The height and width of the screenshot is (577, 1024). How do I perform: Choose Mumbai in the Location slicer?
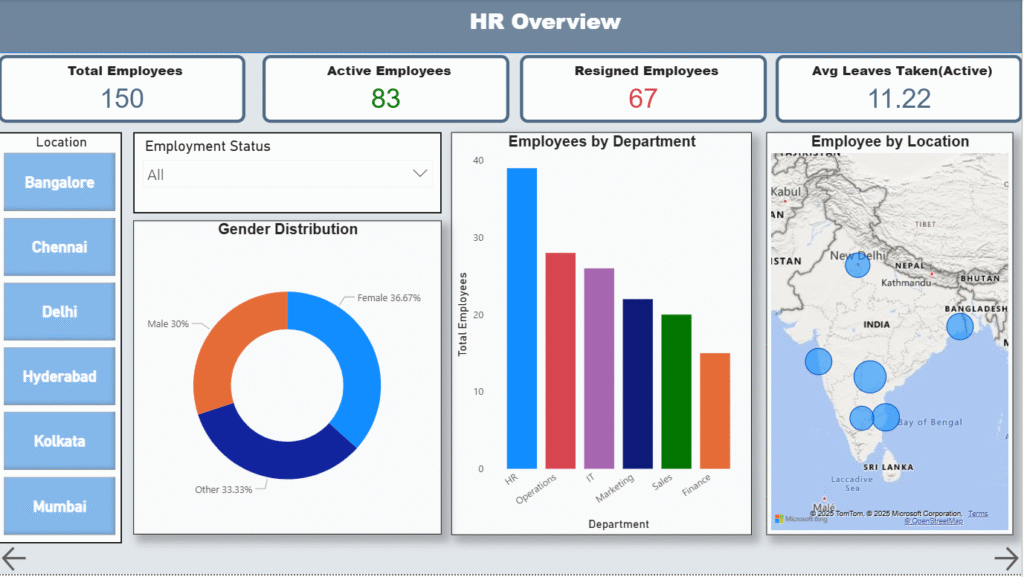tap(60, 506)
